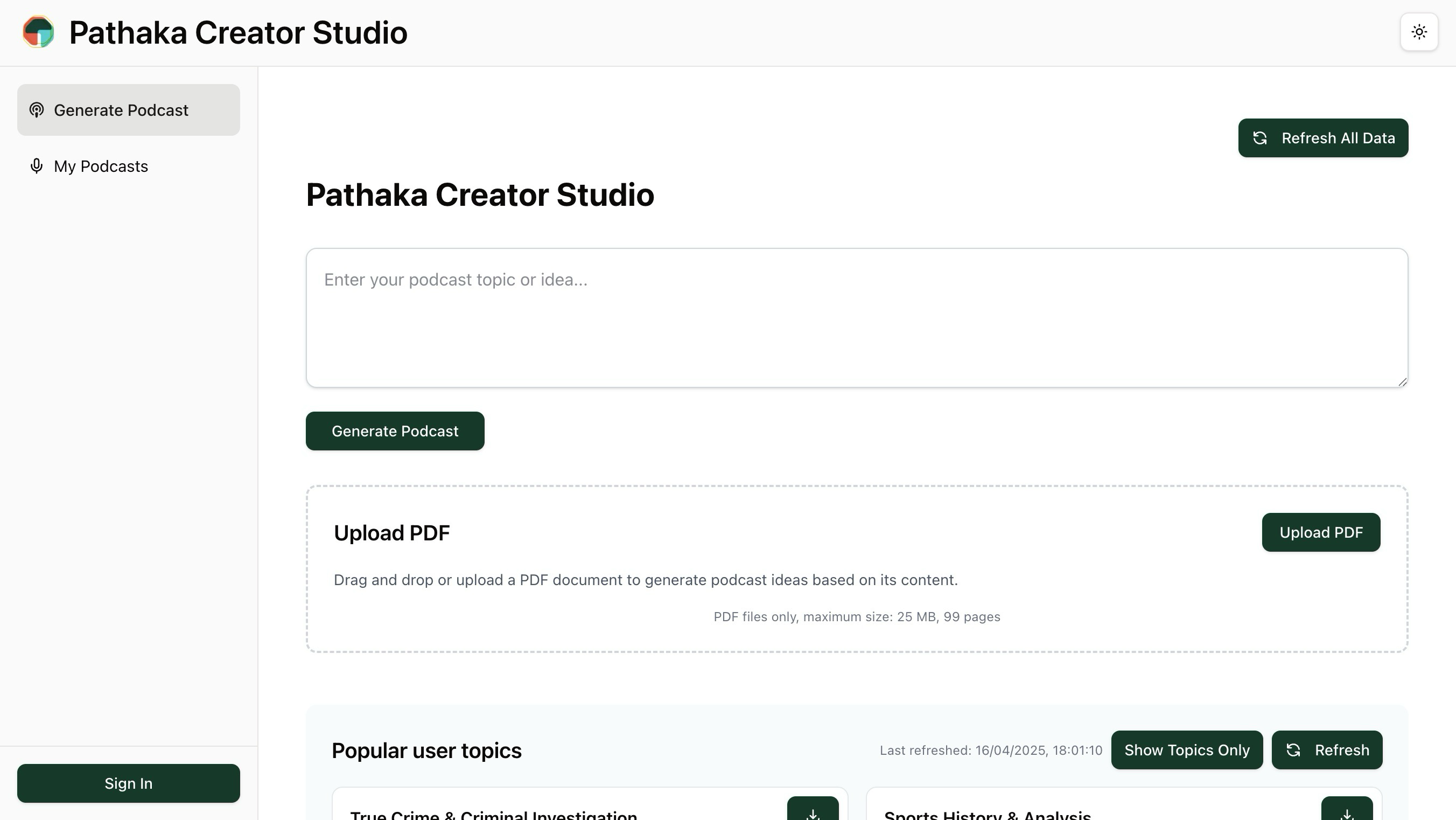Click the microphone icon beside My Podcasts
Viewport: 1456px width, 820px height.
pos(37,166)
